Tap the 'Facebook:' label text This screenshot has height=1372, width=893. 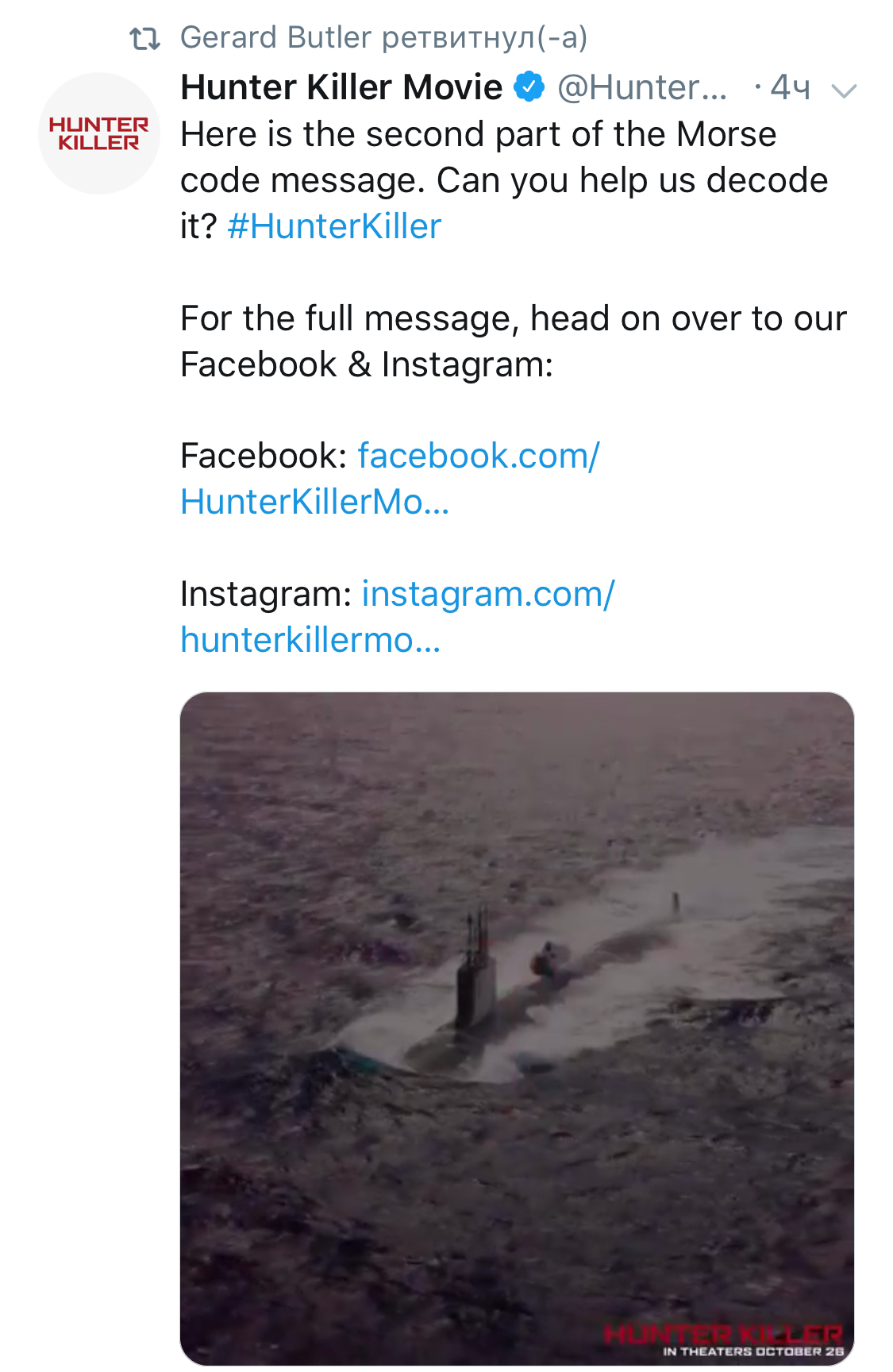point(264,456)
